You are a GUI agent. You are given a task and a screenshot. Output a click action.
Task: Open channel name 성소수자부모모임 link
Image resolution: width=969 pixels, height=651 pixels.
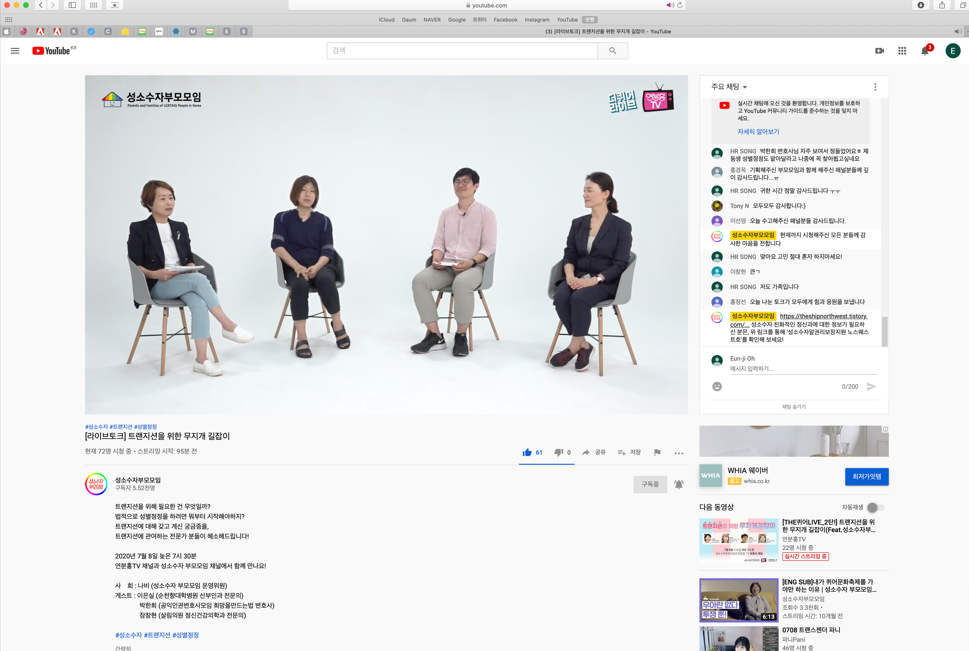[138, 480]
